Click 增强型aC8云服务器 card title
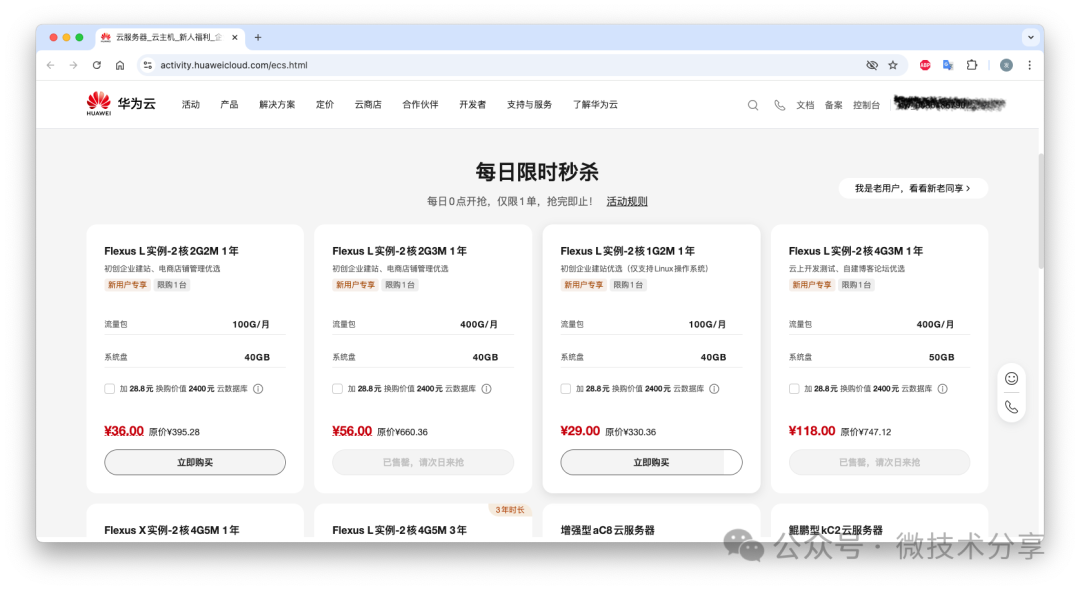Image resolution: width=1080 pixels, height=590 pixels. [x=608, y=530]
